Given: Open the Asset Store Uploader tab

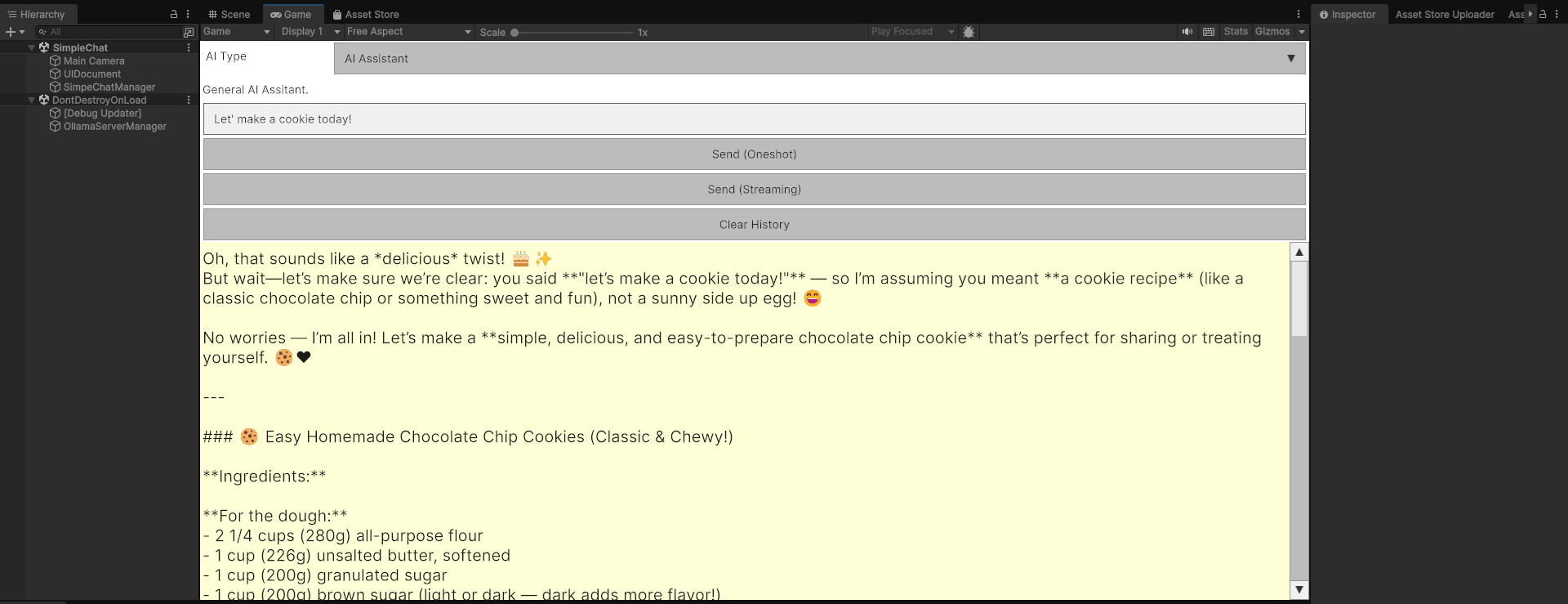Looking at the screenshot, I should pos(1445,15).
